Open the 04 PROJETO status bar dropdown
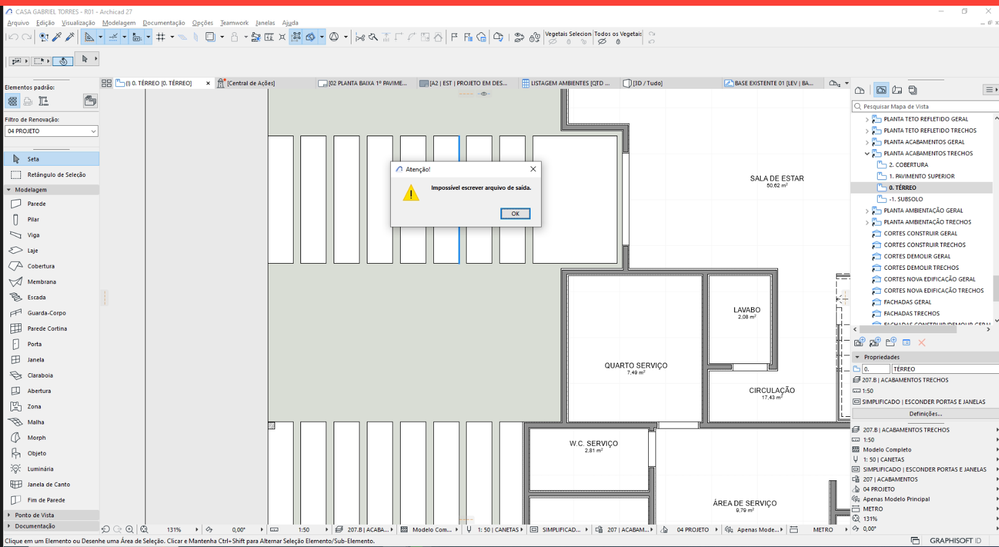The image size is (999, 547). click(692, 529)
